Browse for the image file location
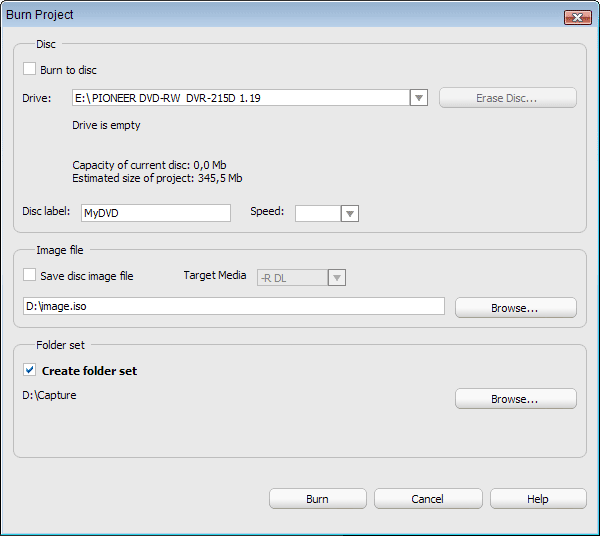Viewport: 600px width, 536px height. coord(516,308)
